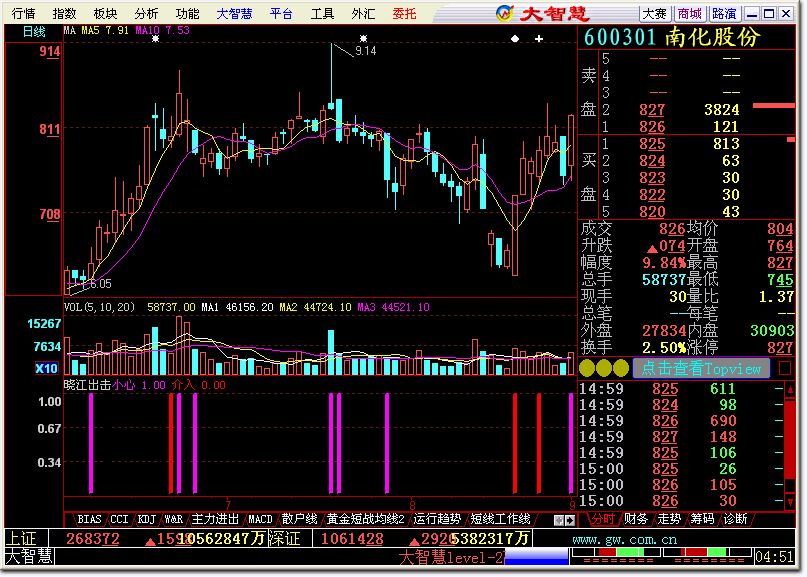
Task: Switch to the 财务 tab
Action: [x=636, y=519]
